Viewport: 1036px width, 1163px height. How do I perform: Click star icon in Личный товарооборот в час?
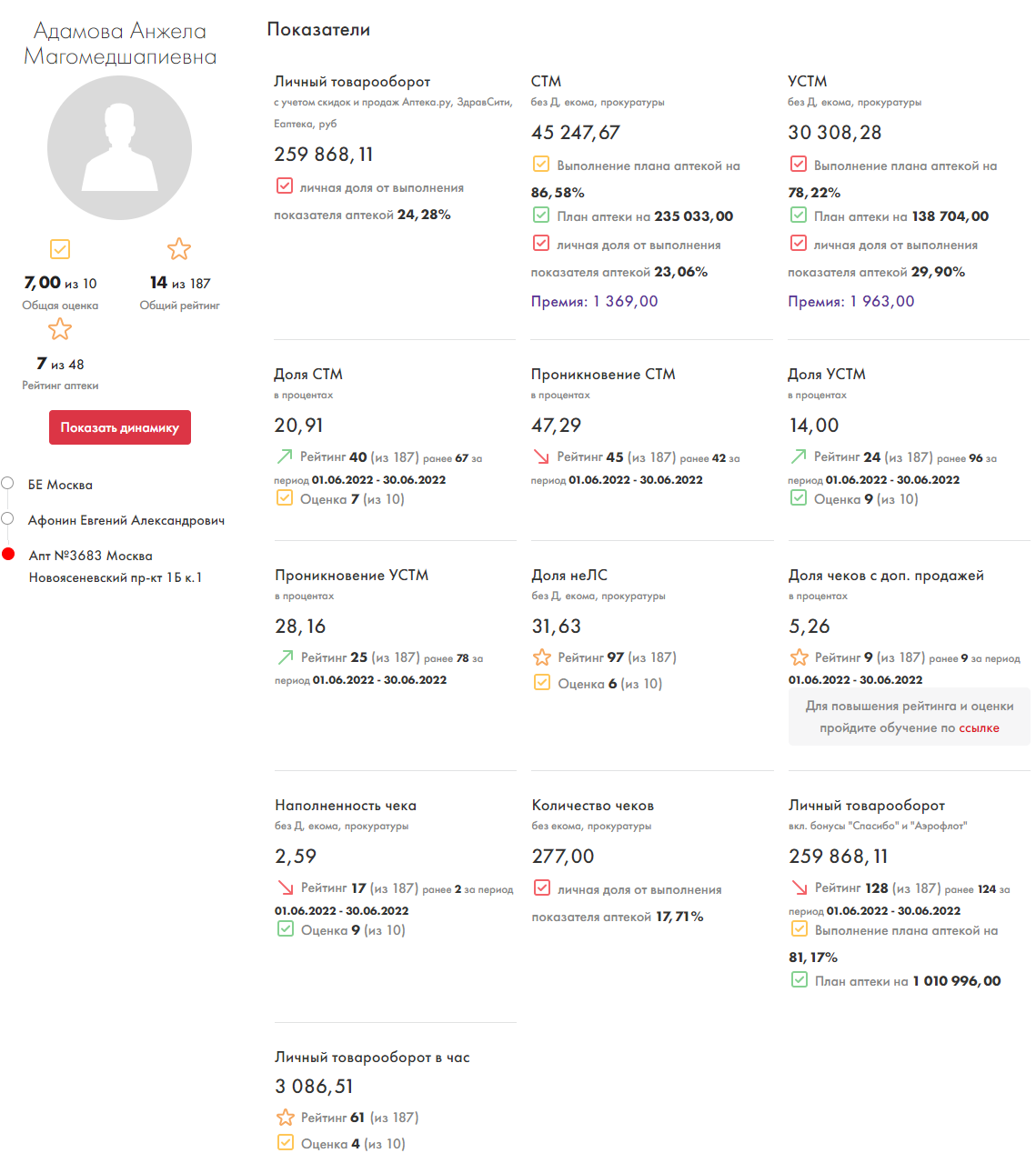pyautogui.click(x=285, y=1118)
